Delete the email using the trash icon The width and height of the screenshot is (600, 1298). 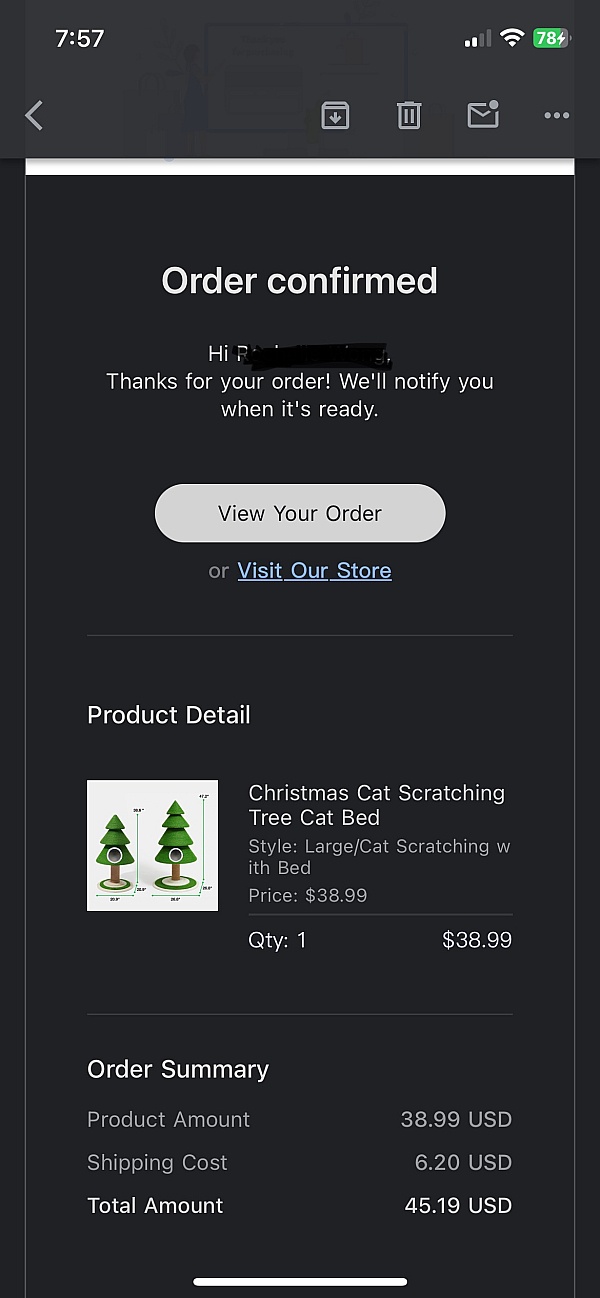[x=409, y=116]
